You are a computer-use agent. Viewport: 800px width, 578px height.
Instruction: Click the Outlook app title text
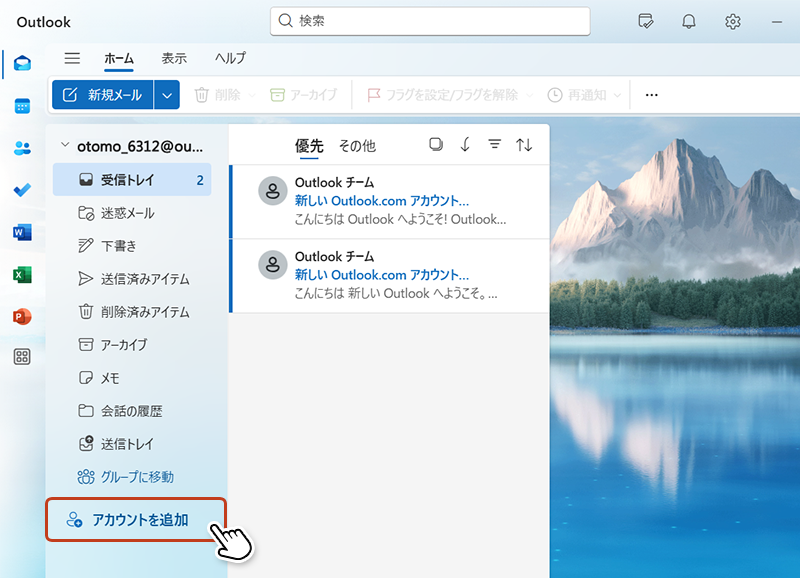click(x=43, y=22)
